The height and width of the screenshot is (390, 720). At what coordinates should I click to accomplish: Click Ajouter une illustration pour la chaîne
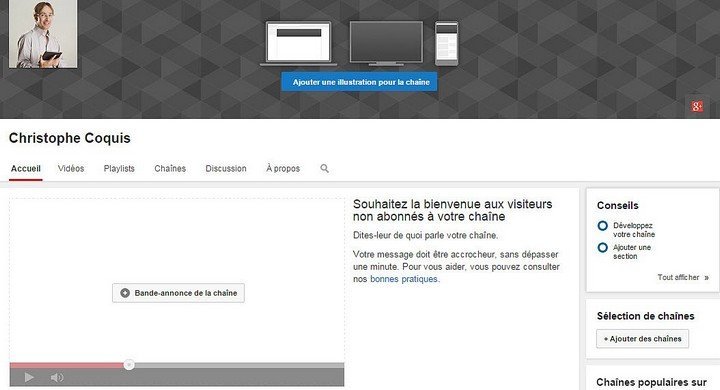(359, 82)
